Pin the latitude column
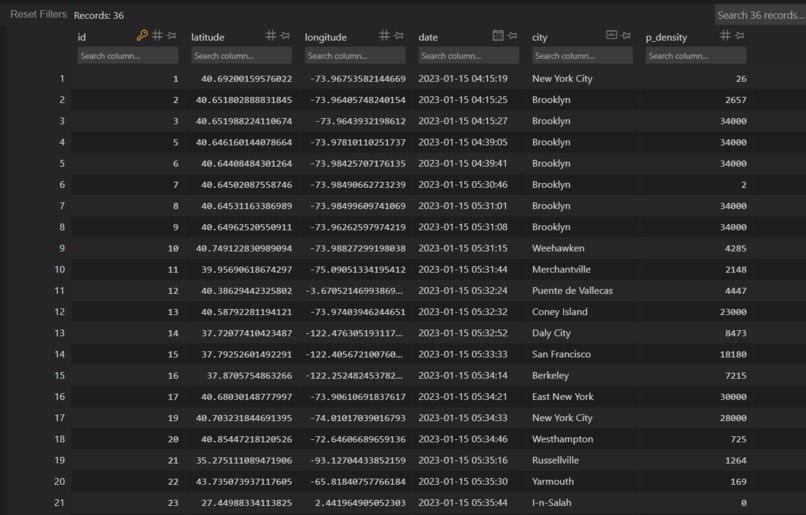 [285, 35]
